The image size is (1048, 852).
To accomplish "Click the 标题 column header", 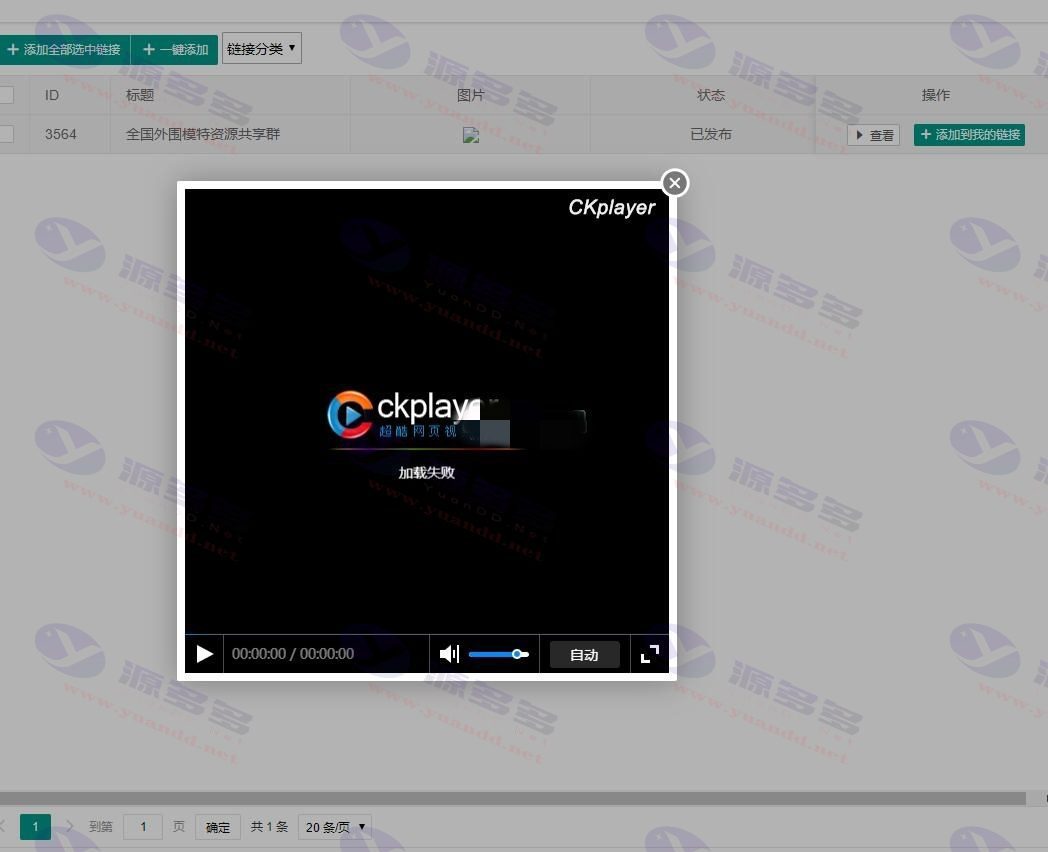I will (x=140, y=95).
